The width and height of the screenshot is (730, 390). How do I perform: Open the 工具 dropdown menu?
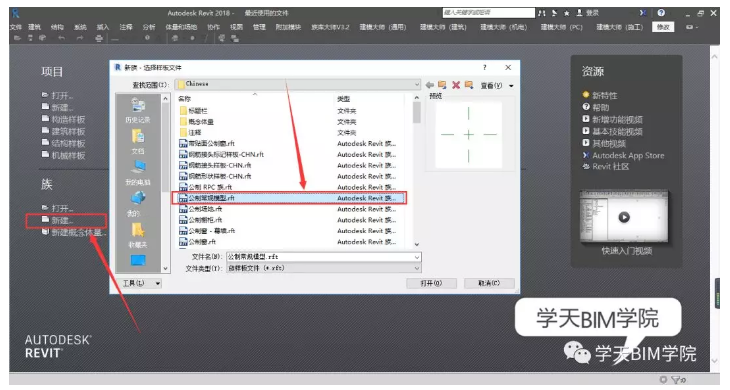coord(142,283)
